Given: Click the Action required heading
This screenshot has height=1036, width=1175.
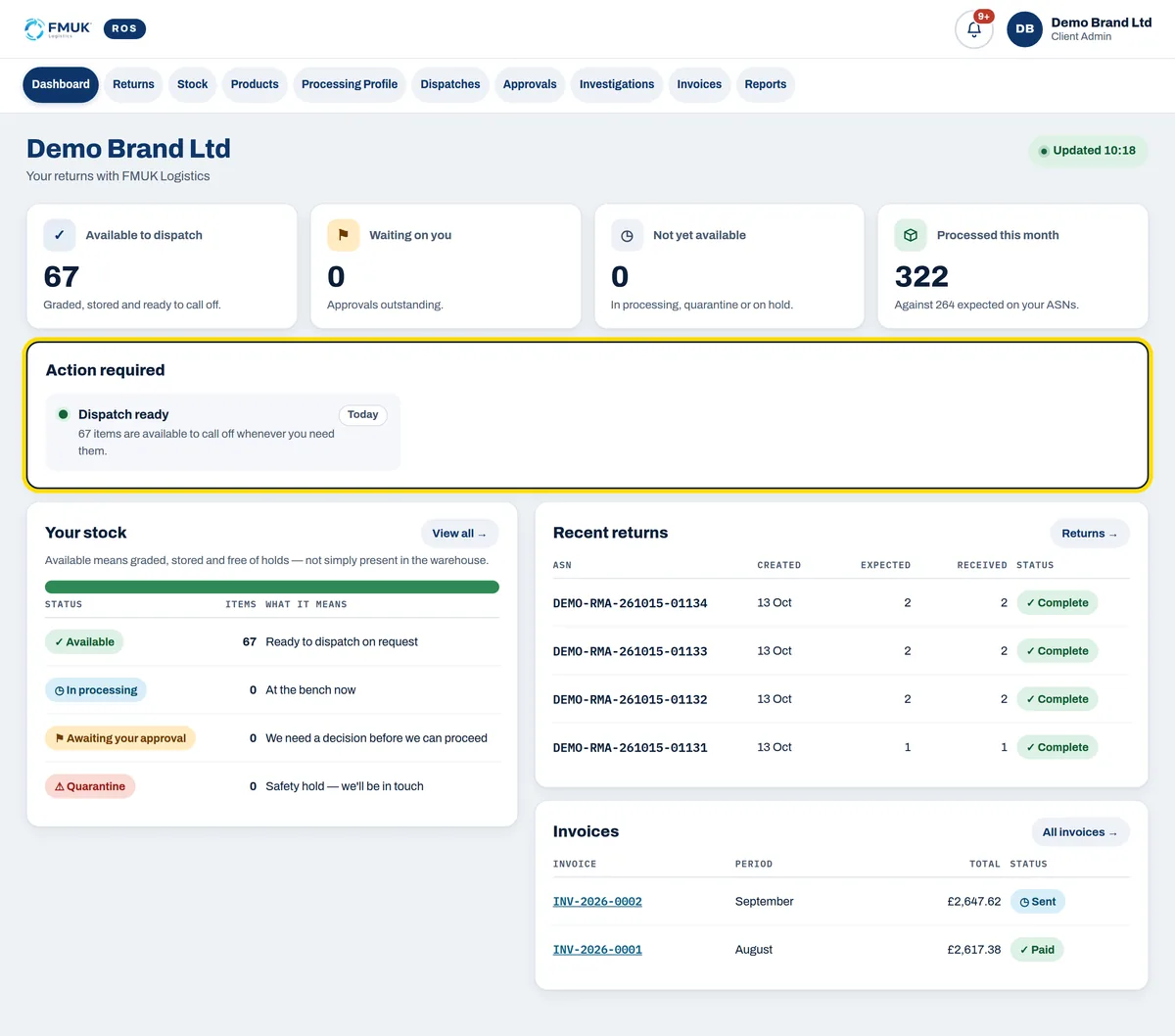Looking at the screenshot, I should (x=105, y=370).
